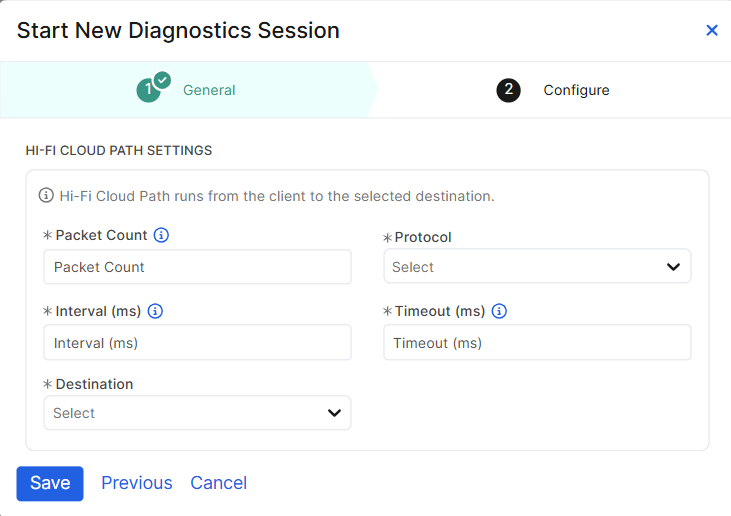The image size is (731, 516).
Task: Focus the Interval (ms) input field
Action: tap(197, 343)
